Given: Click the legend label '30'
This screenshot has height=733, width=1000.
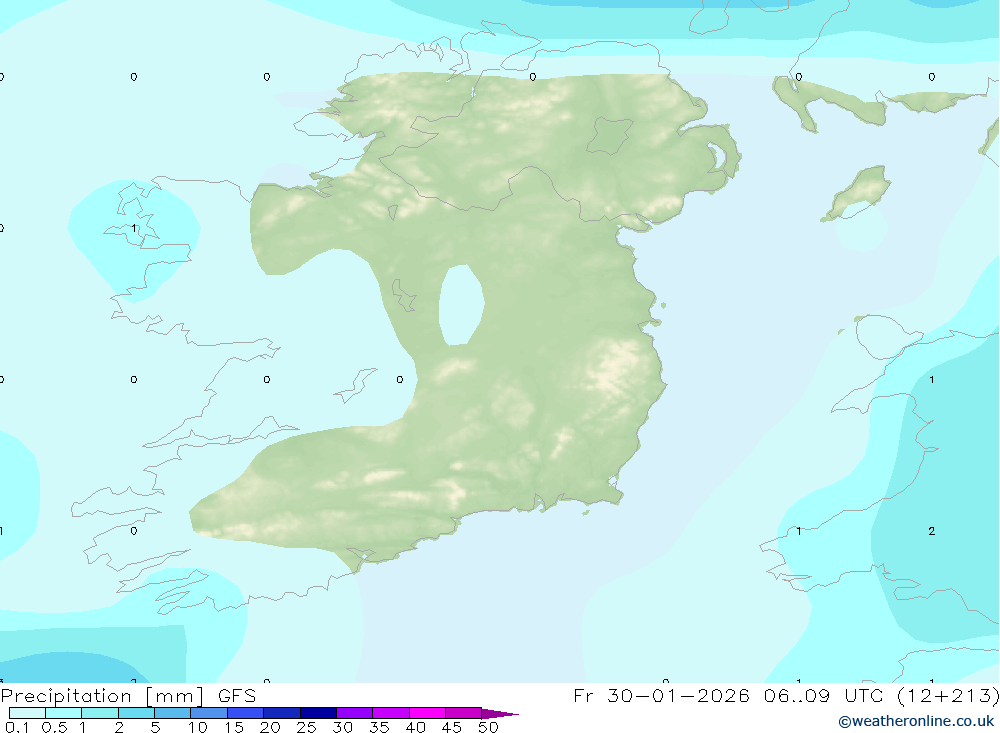Looking at the screenshot, I should [343, 727].
